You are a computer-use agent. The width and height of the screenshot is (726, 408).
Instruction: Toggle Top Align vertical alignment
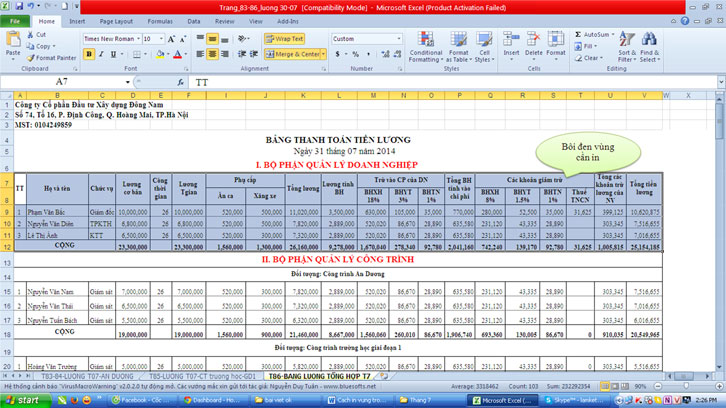(200, 39)
